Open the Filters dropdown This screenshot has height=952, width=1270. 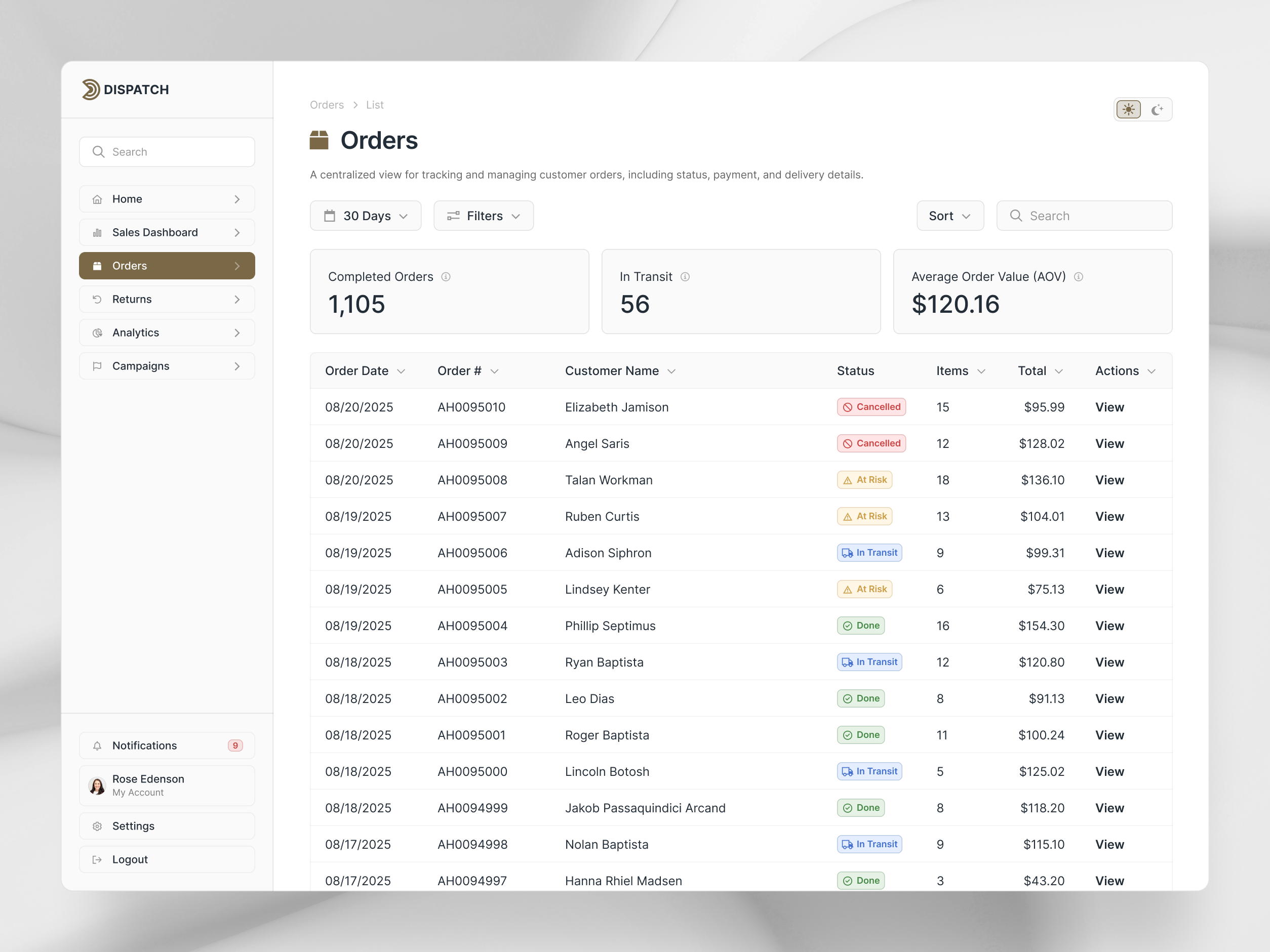pyautogui.click(x=484, y=216)
